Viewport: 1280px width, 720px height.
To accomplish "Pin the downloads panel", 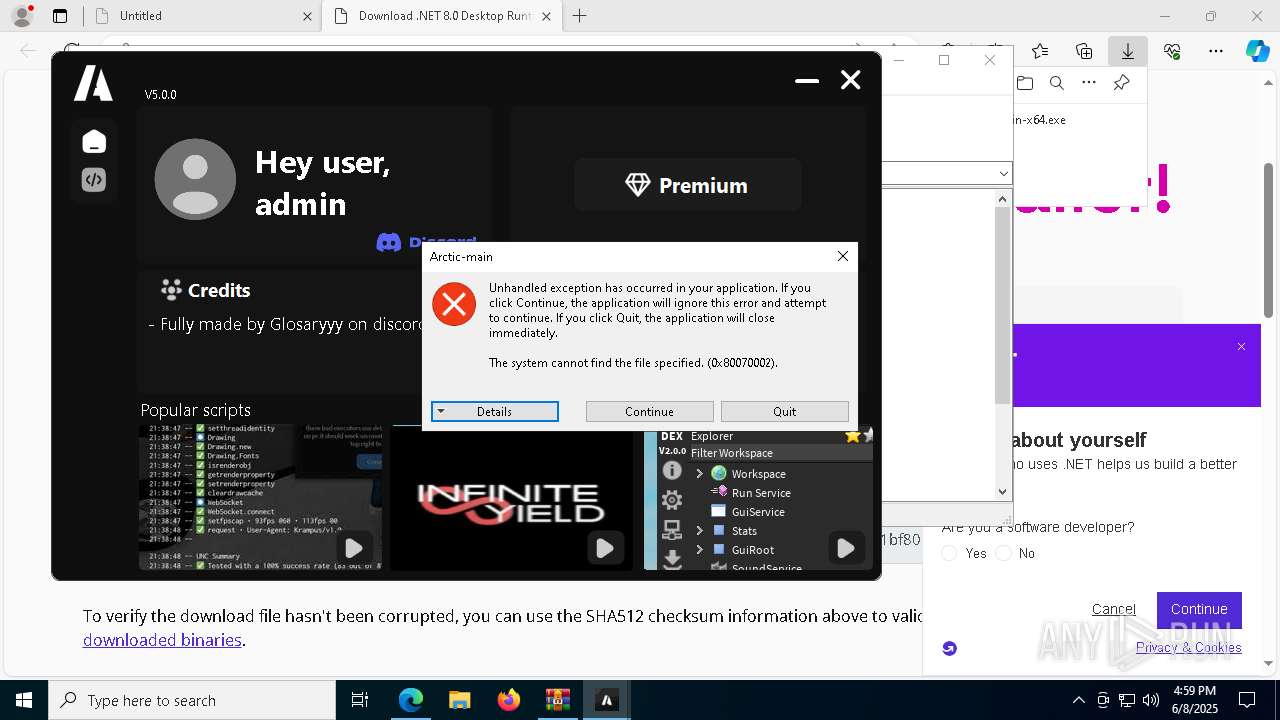I will pos(1122,83).
